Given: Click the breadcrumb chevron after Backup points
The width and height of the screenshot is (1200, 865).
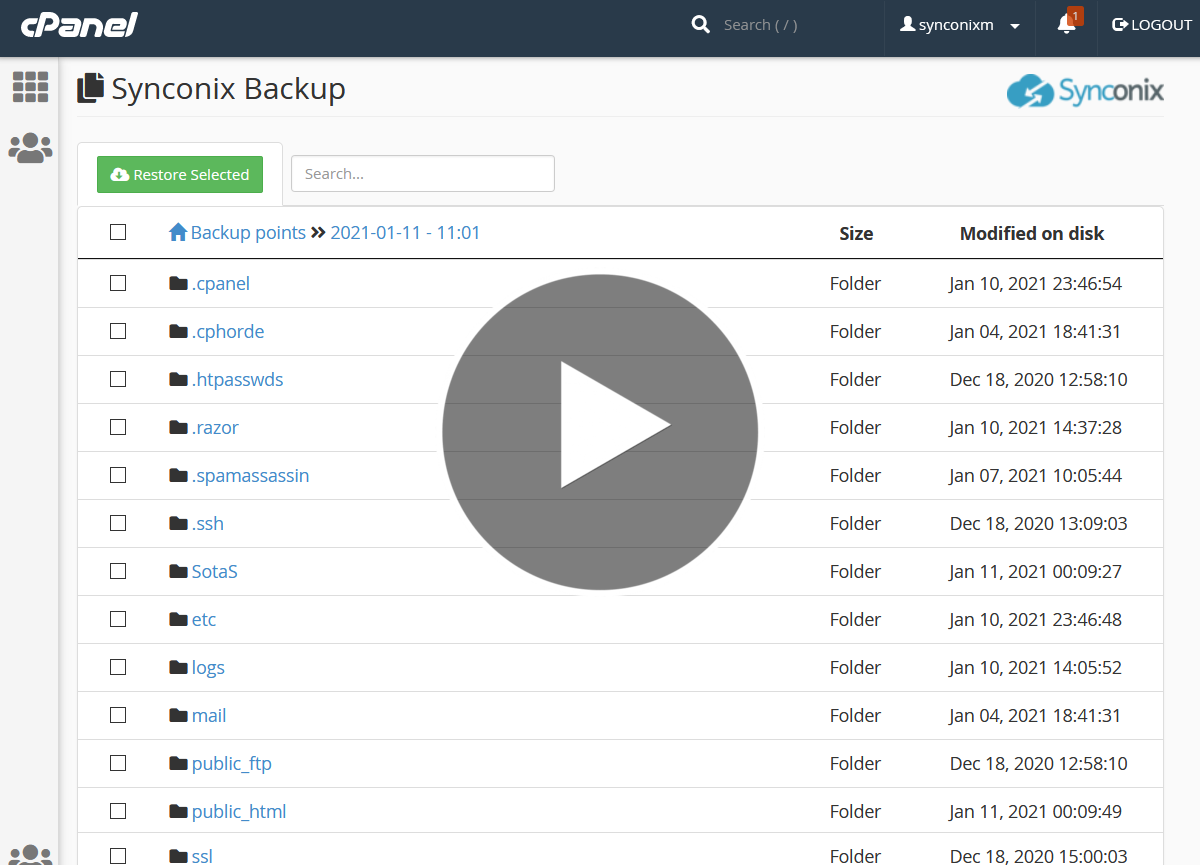Looking at the screenshot, I should (318, 232).
